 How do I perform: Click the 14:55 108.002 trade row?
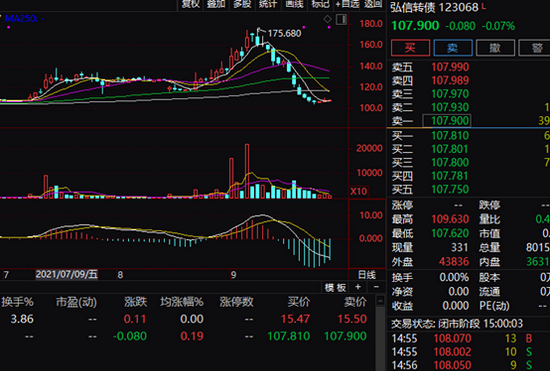462,352
